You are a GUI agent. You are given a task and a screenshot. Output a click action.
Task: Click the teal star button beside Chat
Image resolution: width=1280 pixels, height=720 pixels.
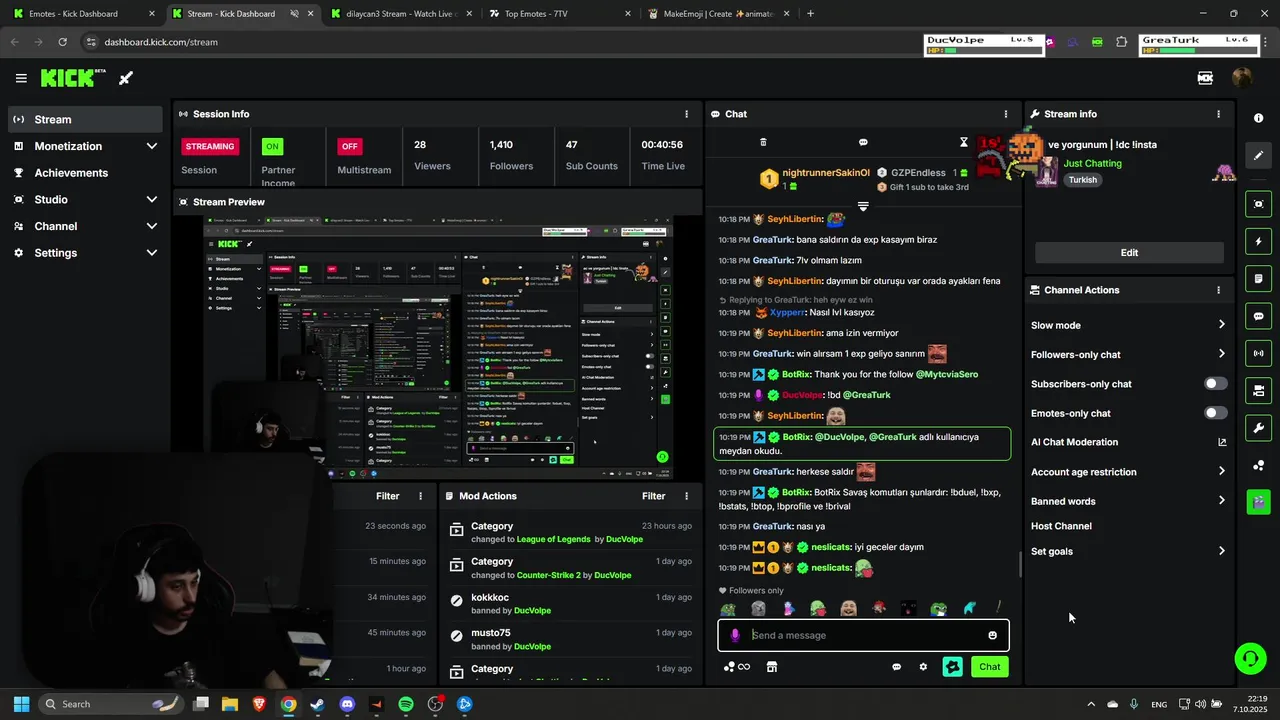pyautogui.click(x=952, y=667)
